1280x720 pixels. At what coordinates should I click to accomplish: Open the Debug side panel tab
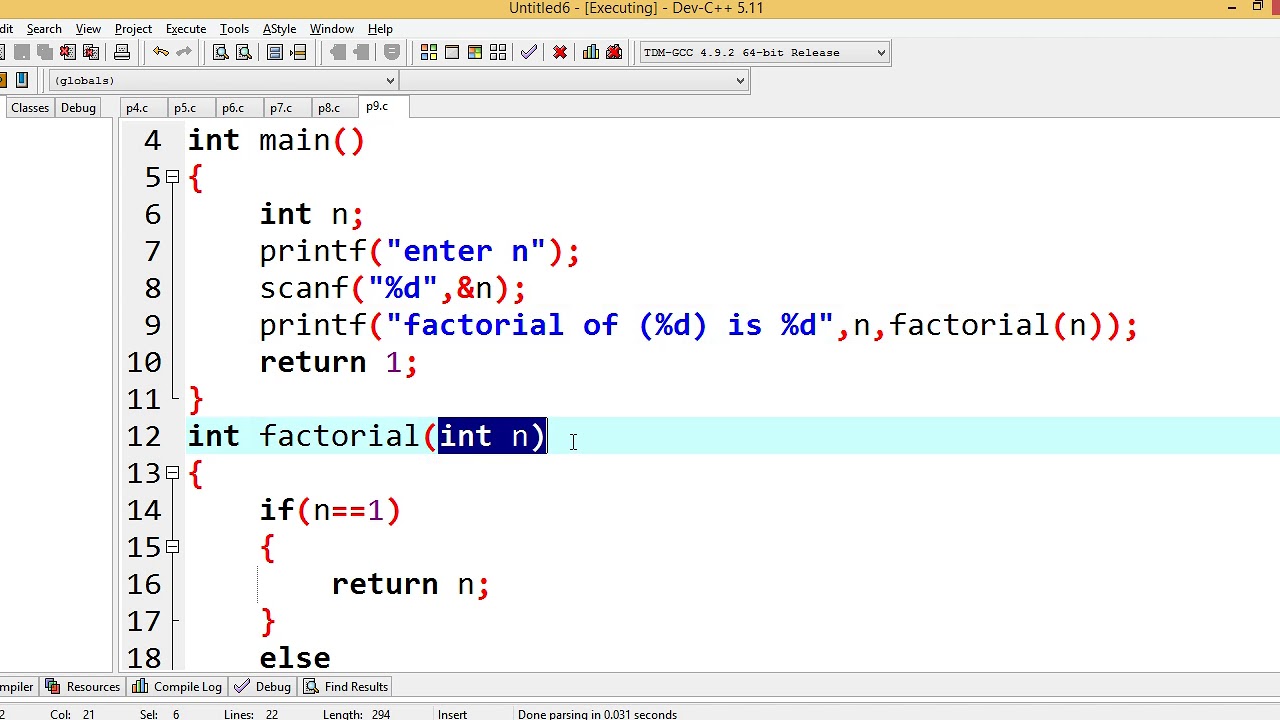point(78,108)
